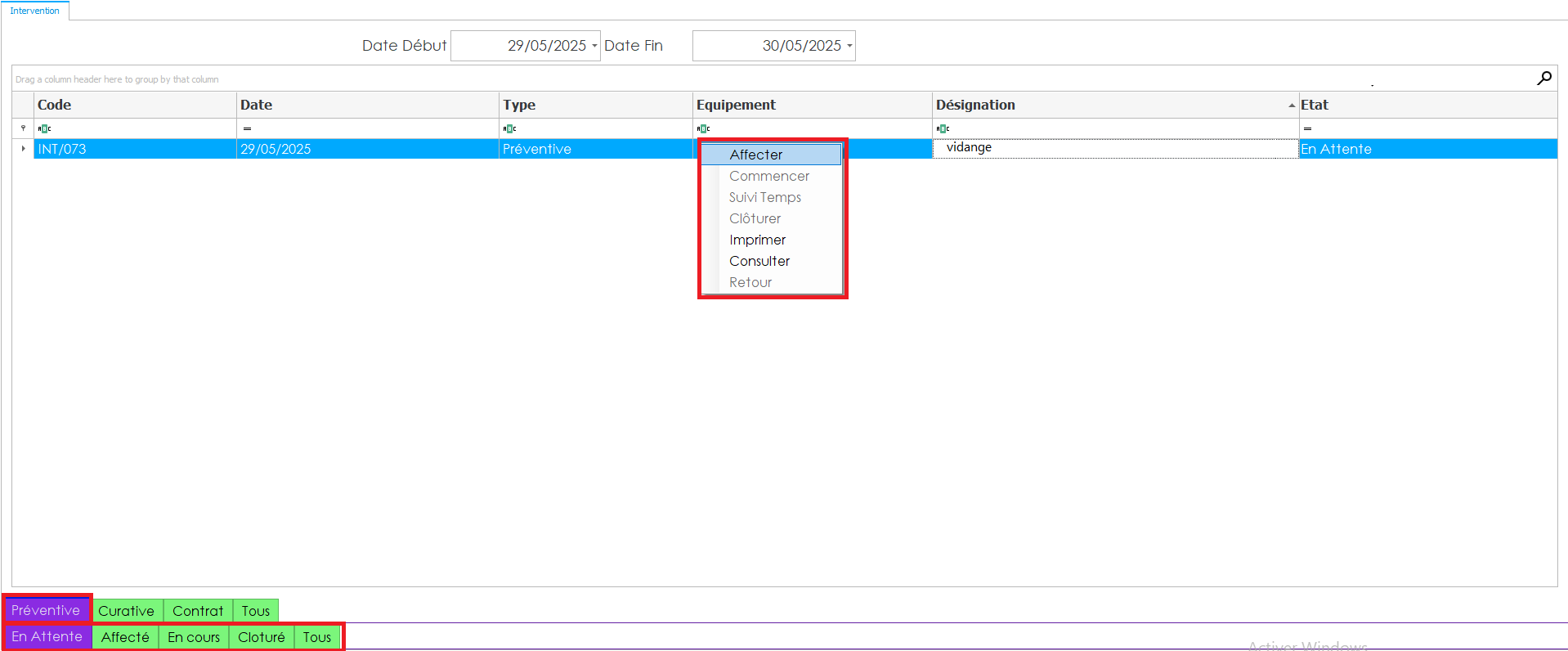Viewport: 1568px width, 651px height.
Task: Click the filter operator icon under Code column
Action: [45, 128]
